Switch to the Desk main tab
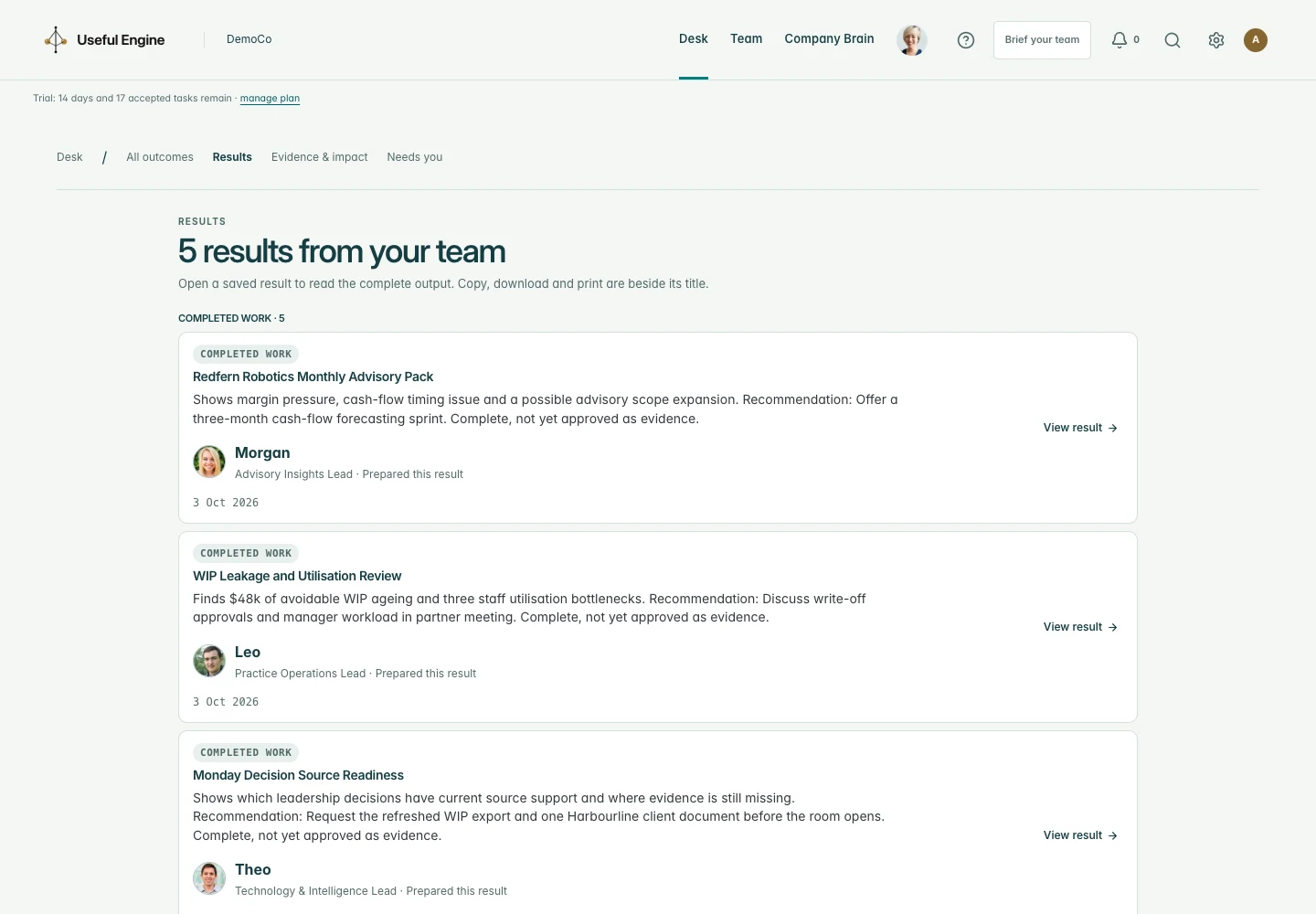 coord(694,39)
